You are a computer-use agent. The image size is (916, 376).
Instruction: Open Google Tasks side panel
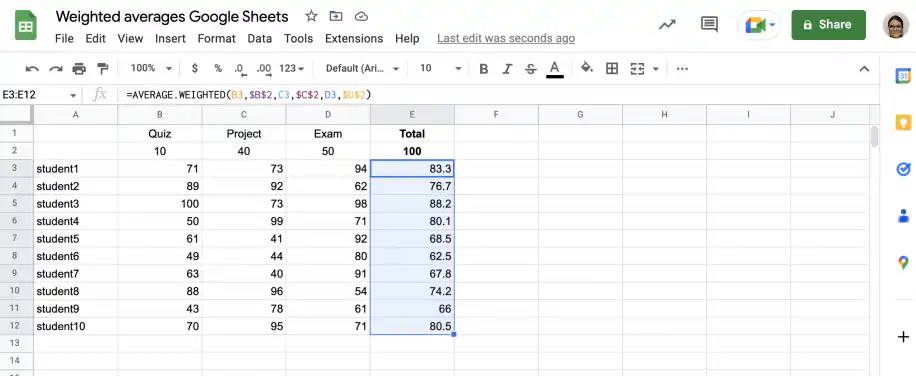click(x=903, y=169)
